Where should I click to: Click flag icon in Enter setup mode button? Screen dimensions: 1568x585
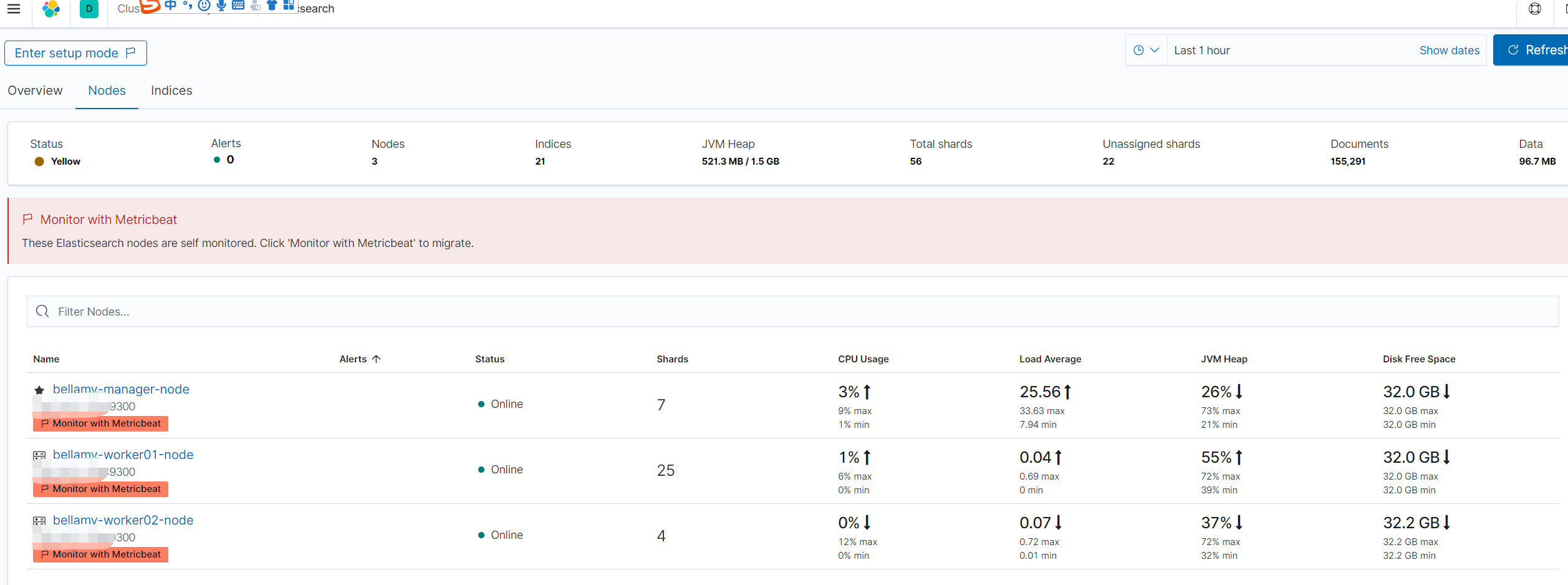130,53
